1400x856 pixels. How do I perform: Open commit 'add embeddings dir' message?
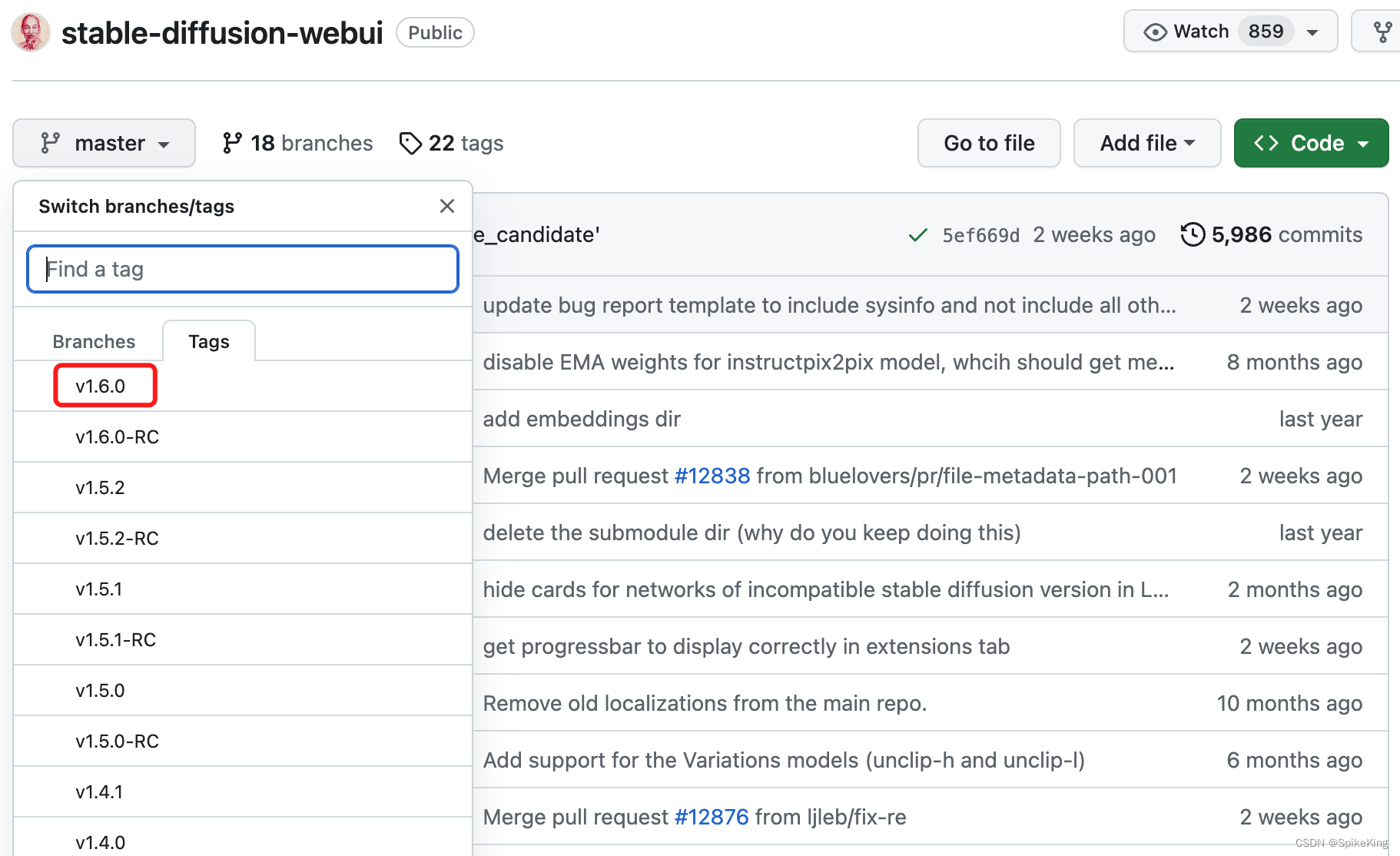(582, 419)
